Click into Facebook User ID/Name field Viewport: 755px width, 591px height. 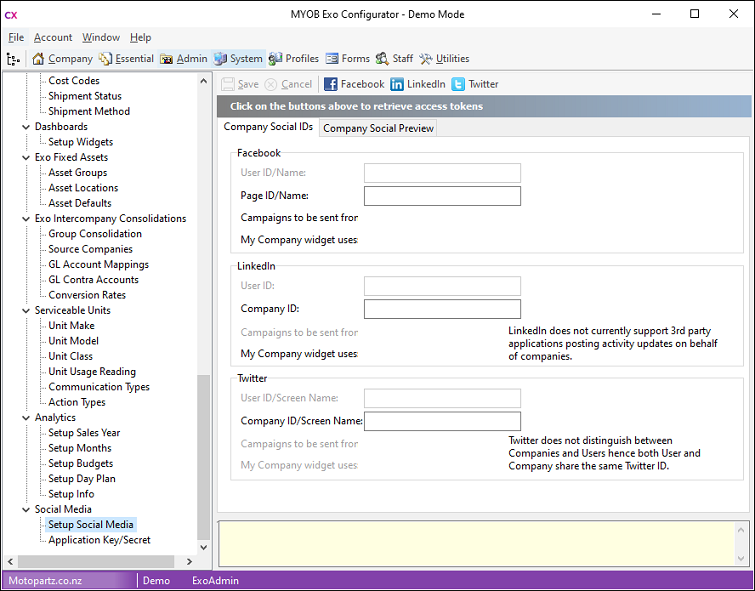(x=442, y=173)
